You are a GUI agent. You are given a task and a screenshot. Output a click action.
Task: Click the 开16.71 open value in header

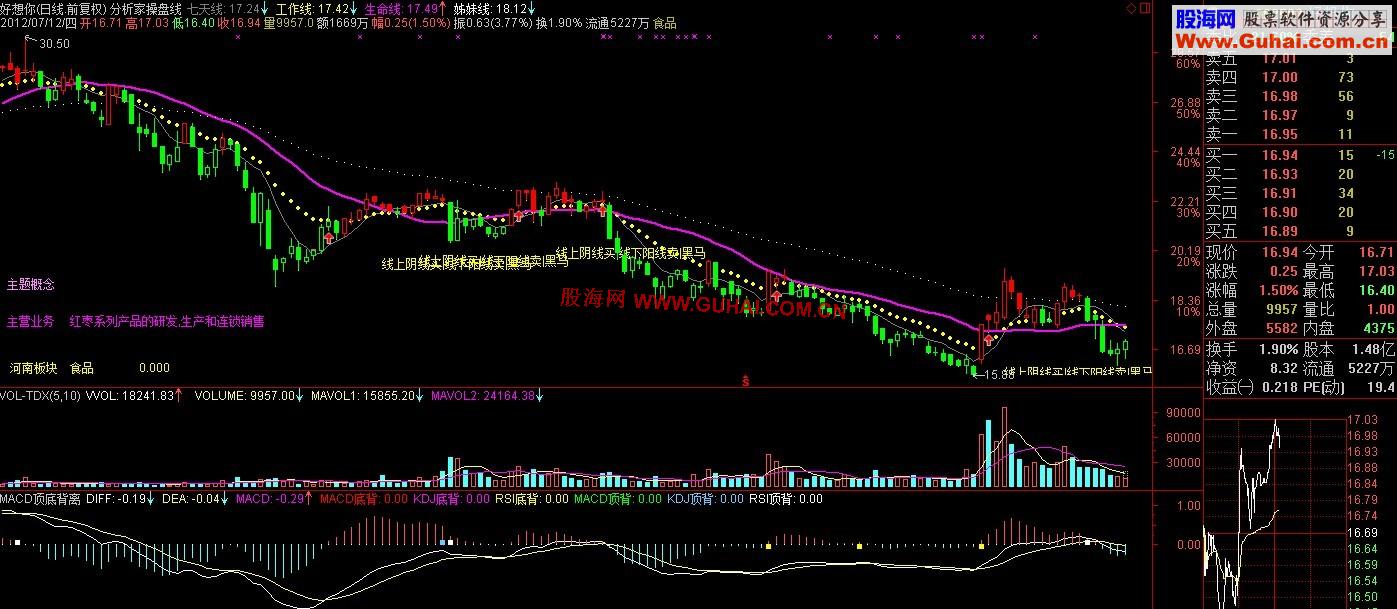click(x=102, y=23)
